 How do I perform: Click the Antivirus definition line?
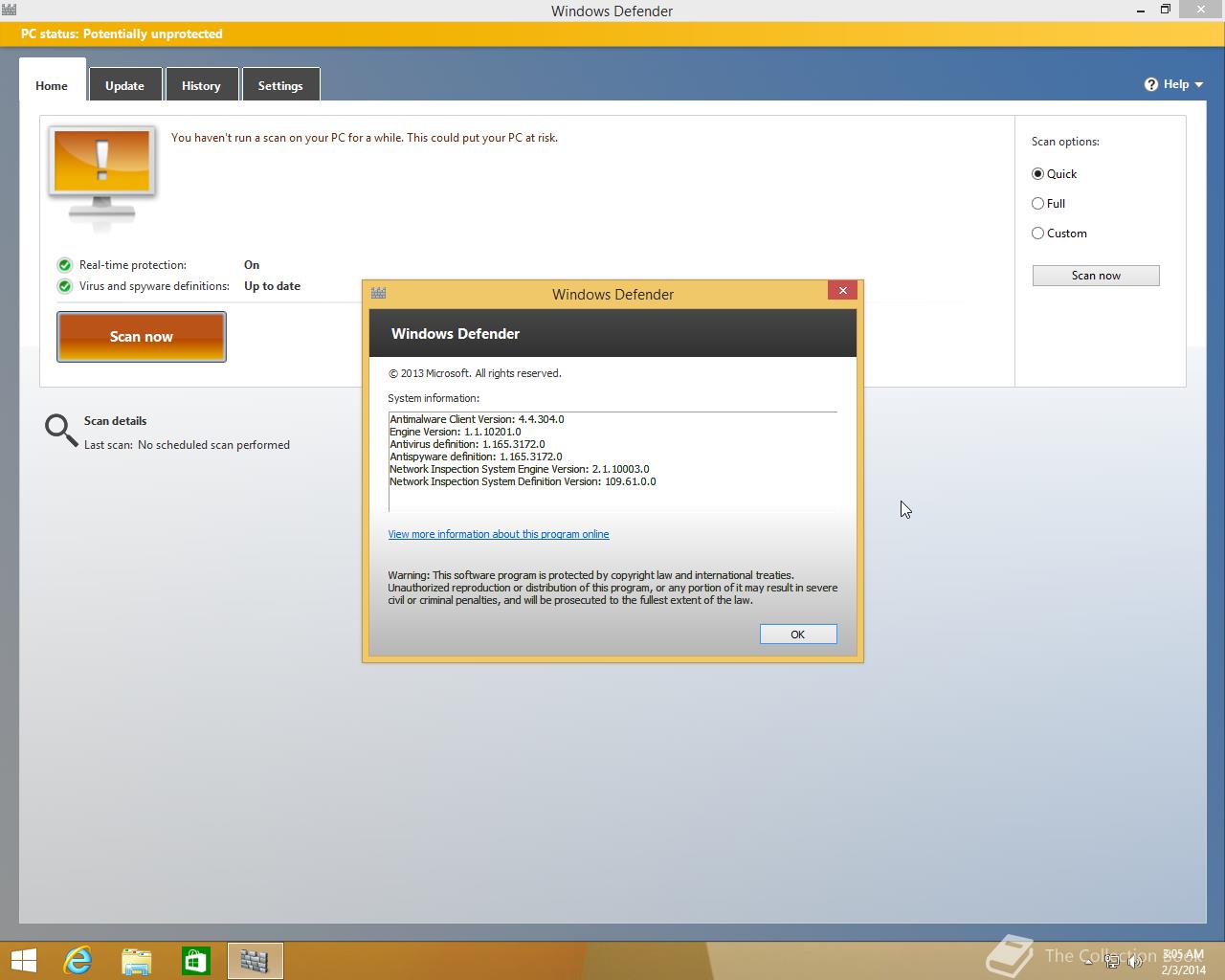(x=467, y=444)
